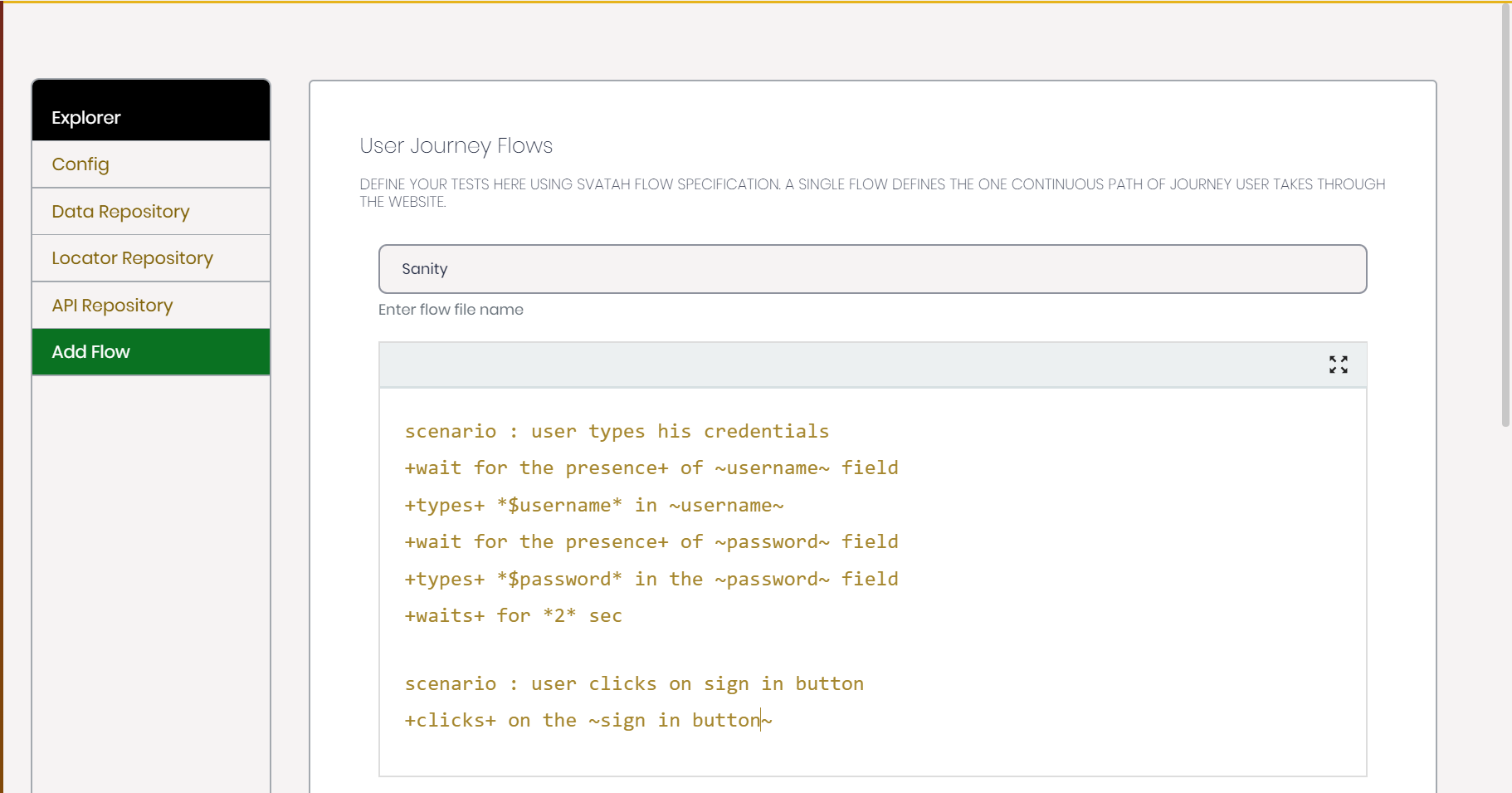Open the Config section
Viewport: 1512px width, 793px height.
(x=151, y=164)
